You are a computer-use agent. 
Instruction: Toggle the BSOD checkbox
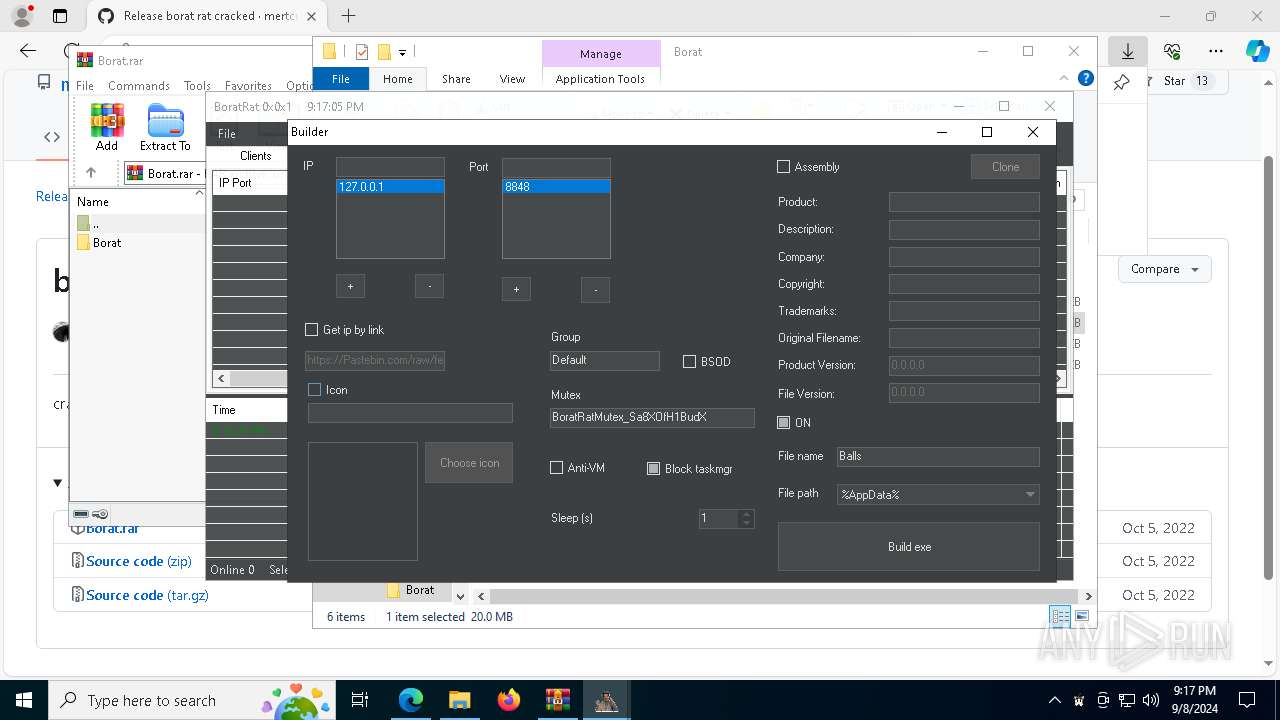[x=689, y=361]
